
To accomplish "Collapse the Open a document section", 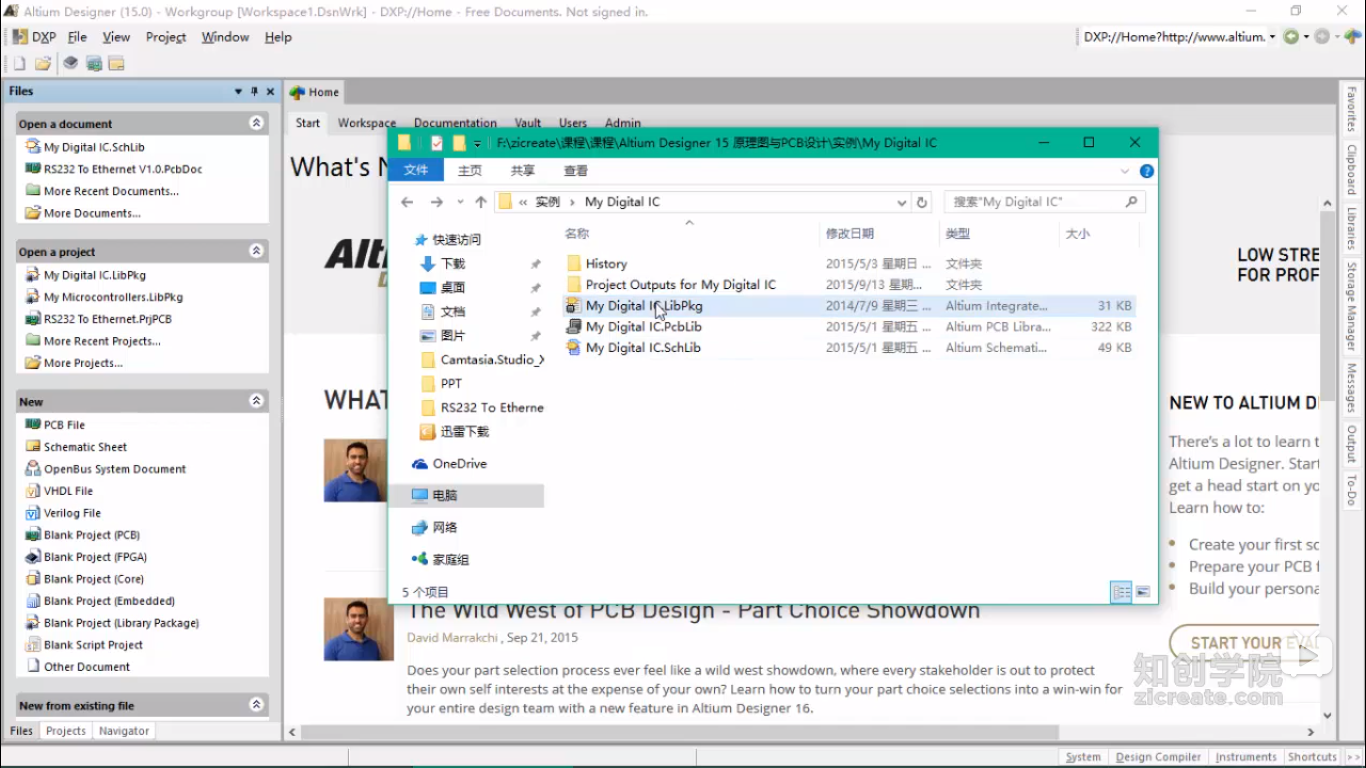I will click(x=256, y=123).
